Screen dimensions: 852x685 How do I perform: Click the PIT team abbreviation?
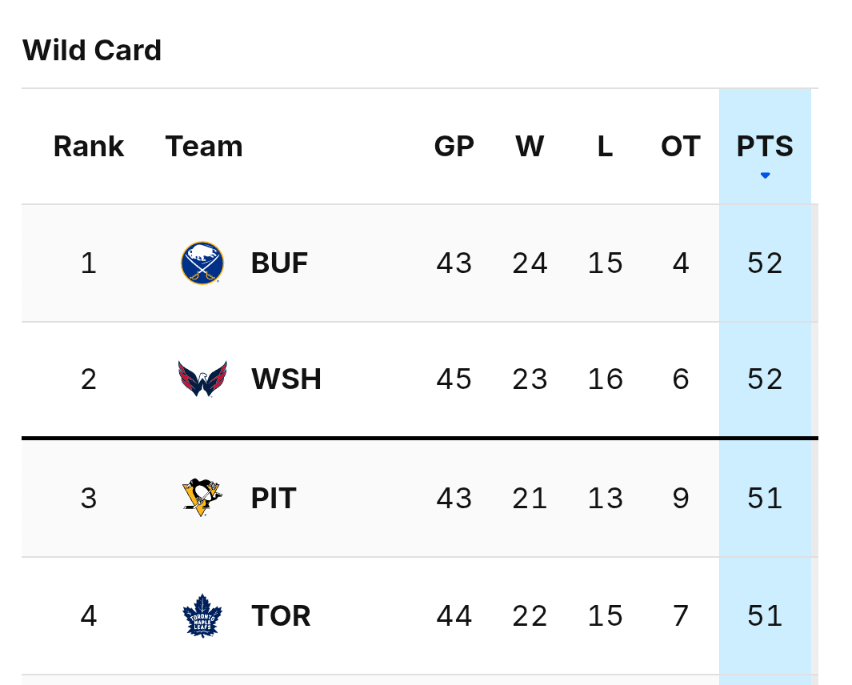(273, 497)
